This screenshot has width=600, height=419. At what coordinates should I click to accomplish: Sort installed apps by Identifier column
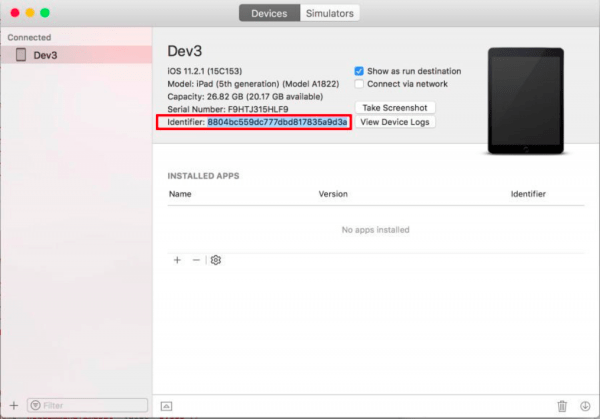[x=528, y=194]
